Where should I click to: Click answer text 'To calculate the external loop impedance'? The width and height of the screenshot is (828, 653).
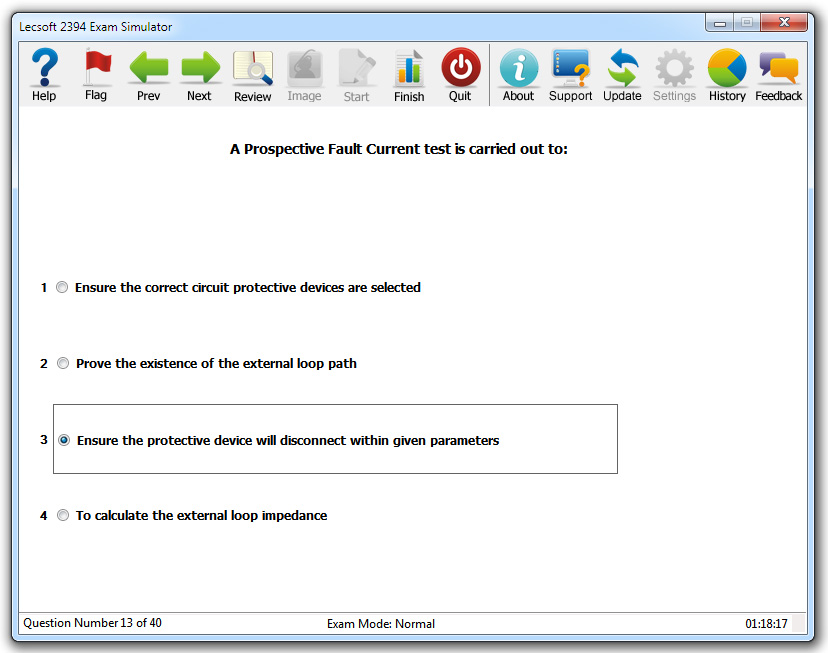tap(201, 516)
